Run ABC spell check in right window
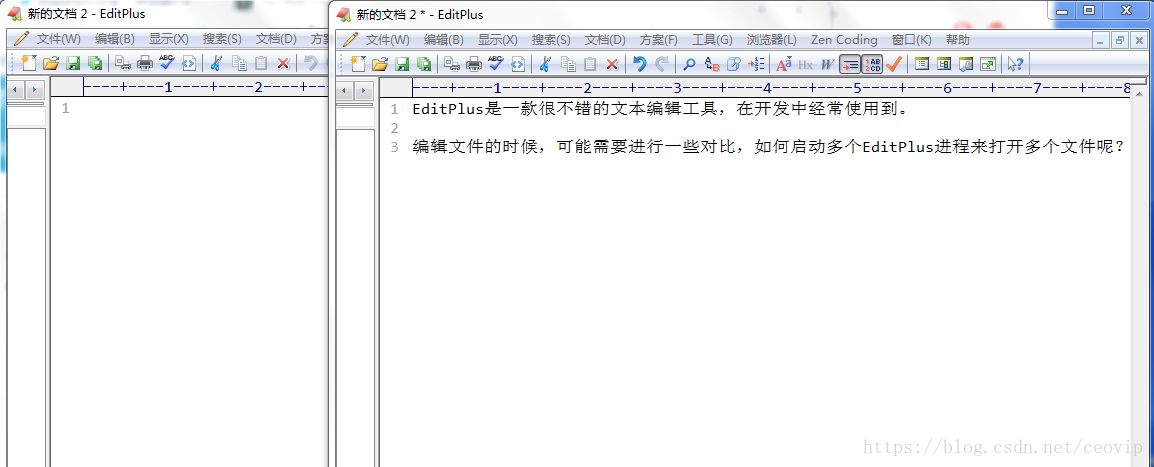1154x467 pixels. (x=495, y=63)
